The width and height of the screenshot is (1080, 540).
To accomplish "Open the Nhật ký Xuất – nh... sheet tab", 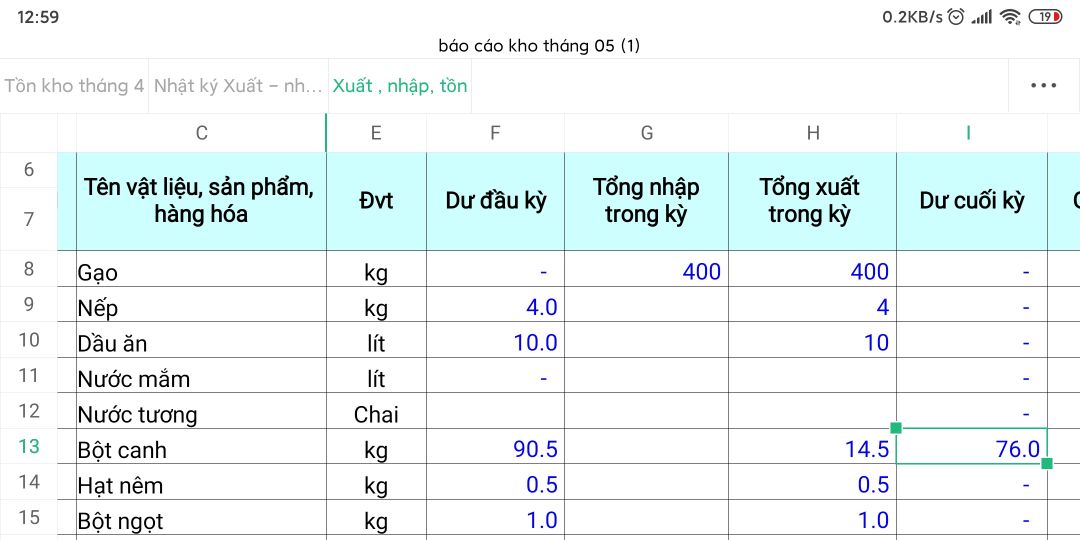I will click(237, 86).
